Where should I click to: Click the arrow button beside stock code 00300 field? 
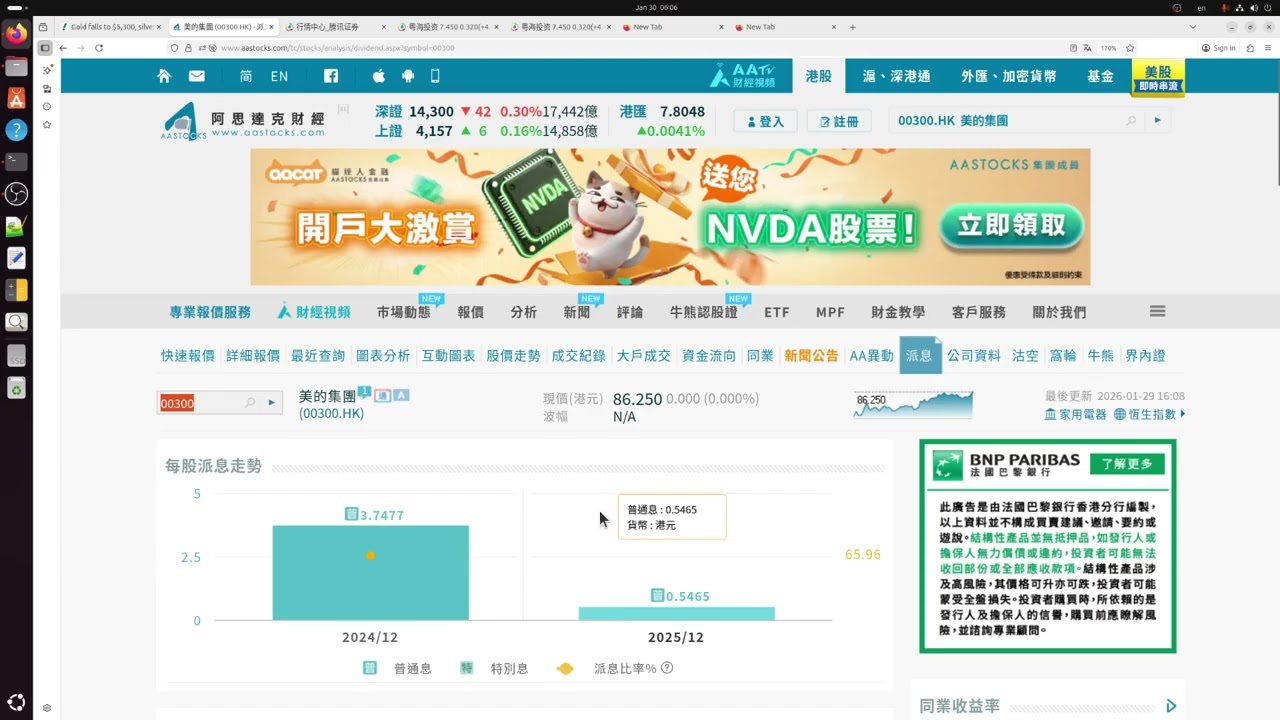(x=271, y=403)
